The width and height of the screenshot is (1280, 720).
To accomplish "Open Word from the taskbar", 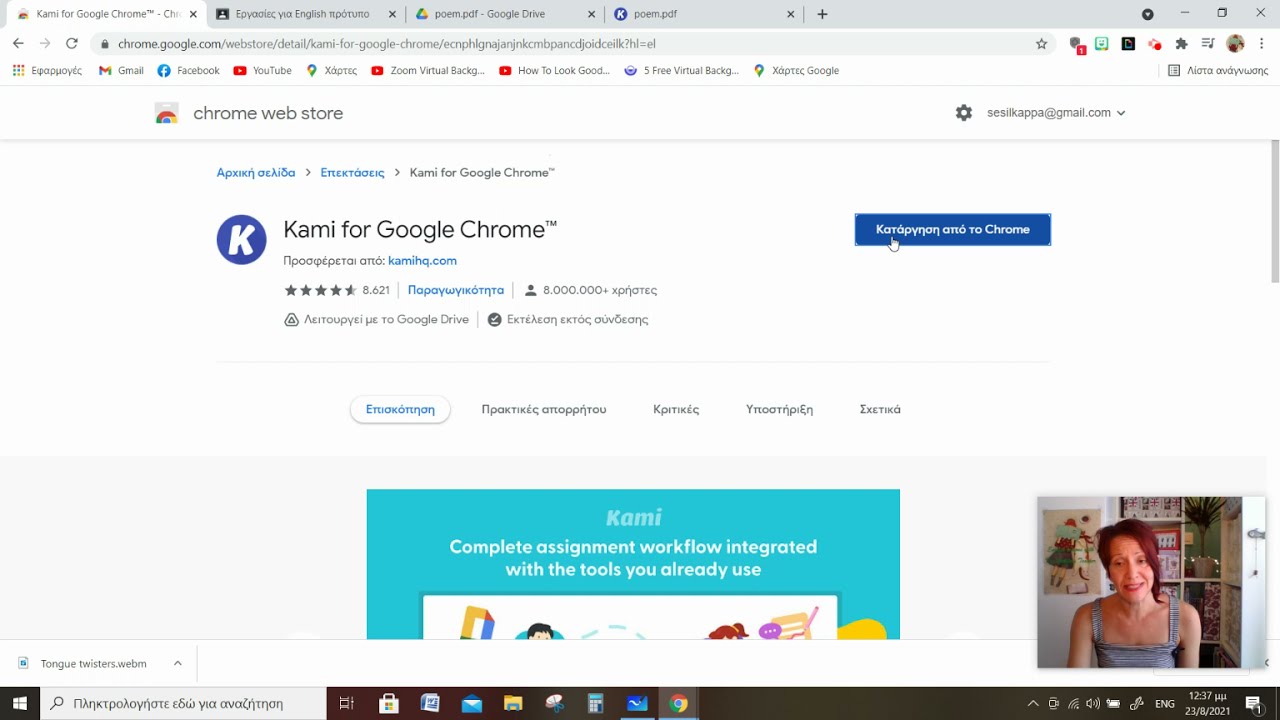I will 430,703.
